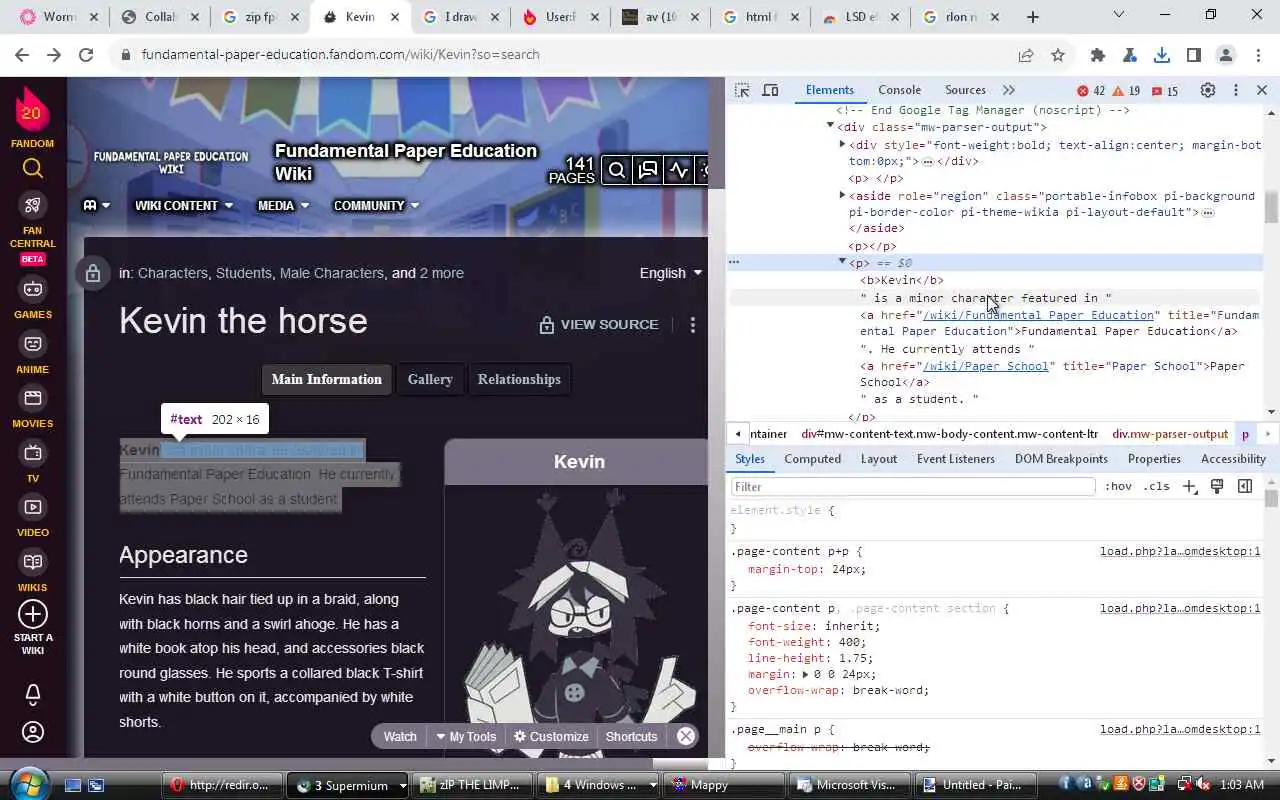This screenshot has width=1280, height=800.
Task: Toggle the device toolbar icon in DevTools
Action: (770, 90)
